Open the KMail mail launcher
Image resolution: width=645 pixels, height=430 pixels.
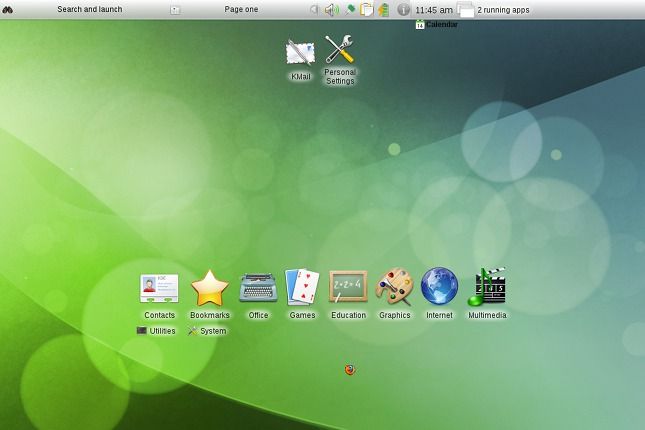coord(300,60)
